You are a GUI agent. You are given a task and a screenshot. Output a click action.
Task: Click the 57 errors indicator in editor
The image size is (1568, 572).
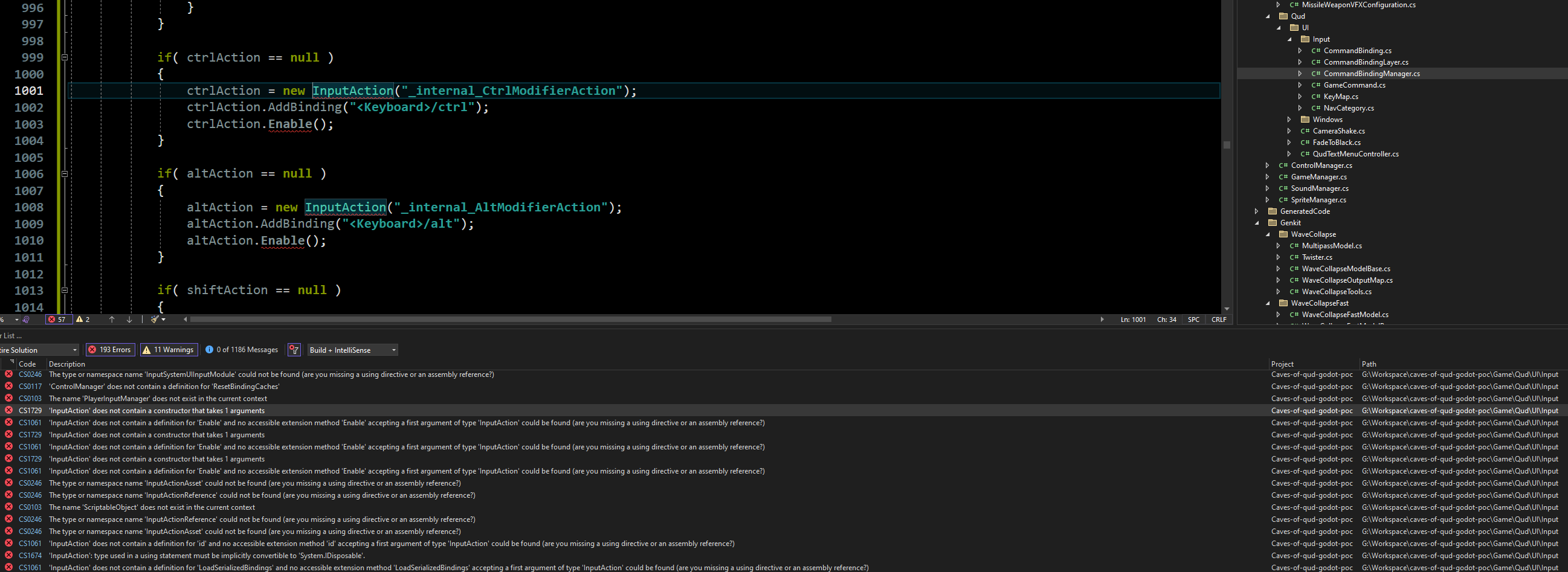pyautogui.click(x=58, y=320)
